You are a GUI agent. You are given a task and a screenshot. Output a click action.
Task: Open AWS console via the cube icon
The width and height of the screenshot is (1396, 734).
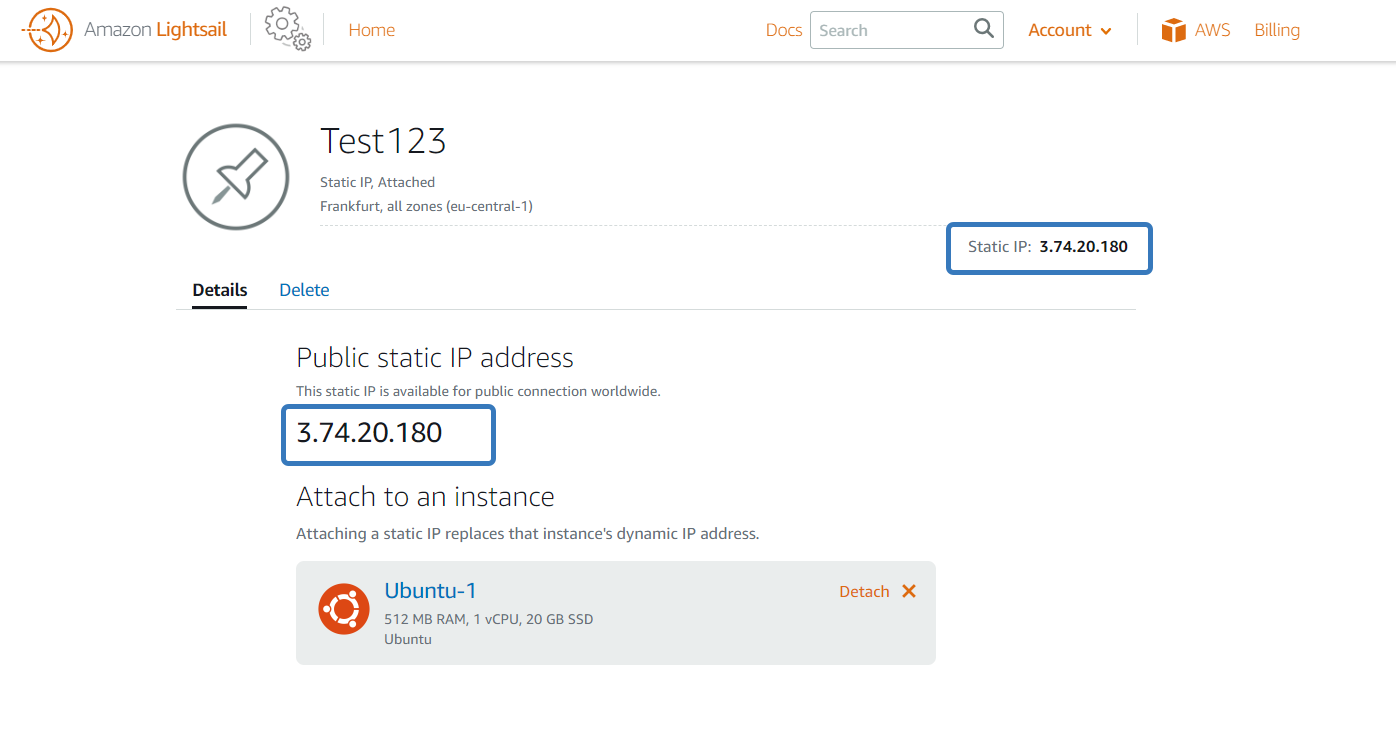(1172, 29)
